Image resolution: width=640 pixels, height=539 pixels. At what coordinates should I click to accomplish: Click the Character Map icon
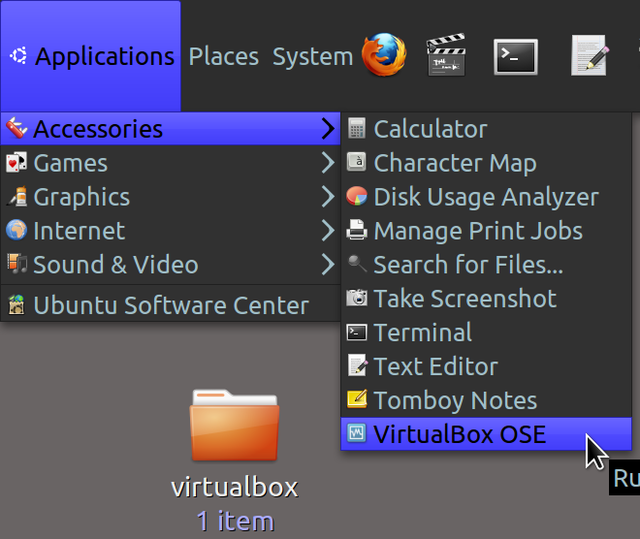357,162
